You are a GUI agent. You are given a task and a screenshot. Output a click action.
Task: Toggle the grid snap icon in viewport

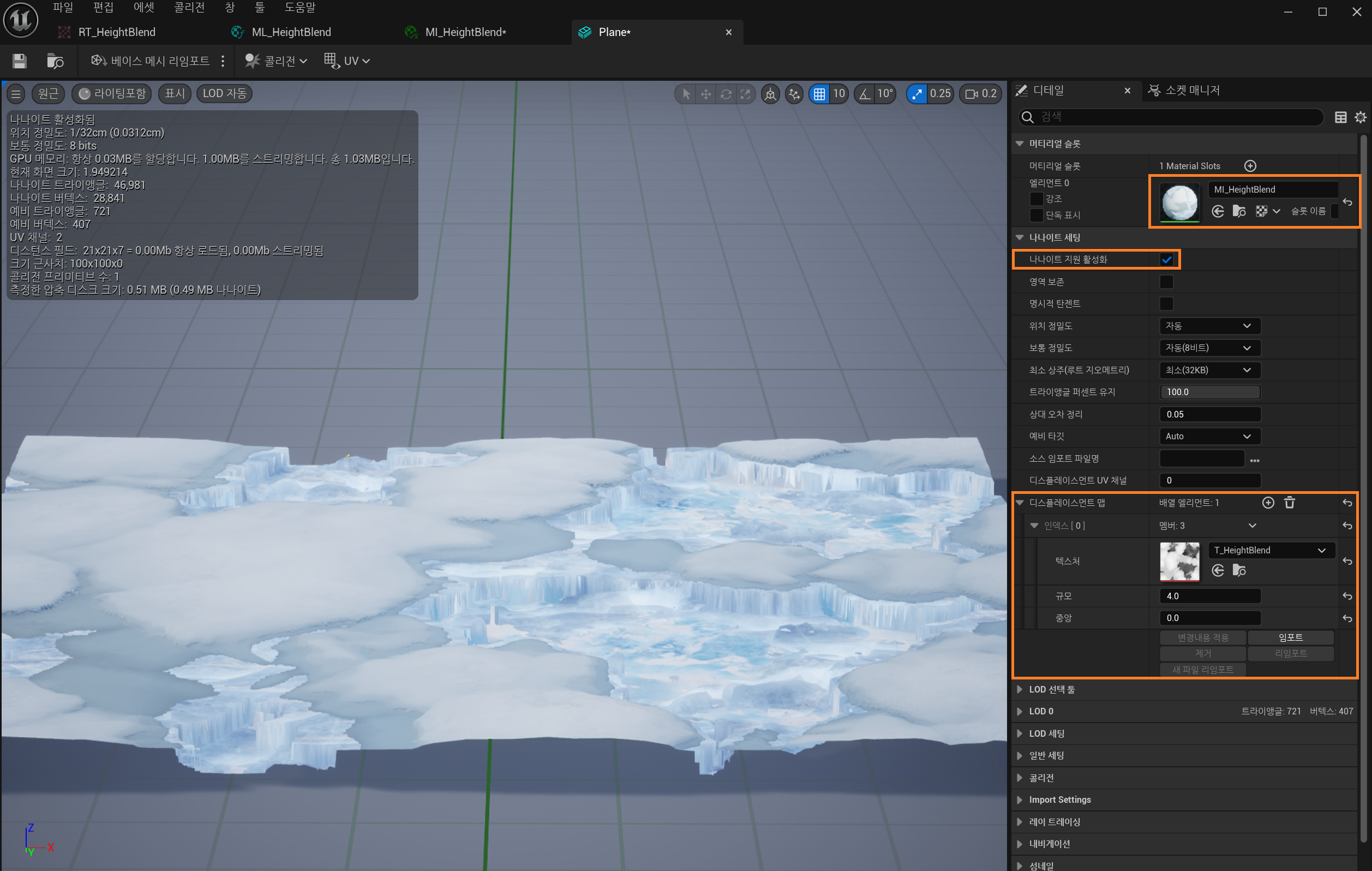click(x=819, y=94)
